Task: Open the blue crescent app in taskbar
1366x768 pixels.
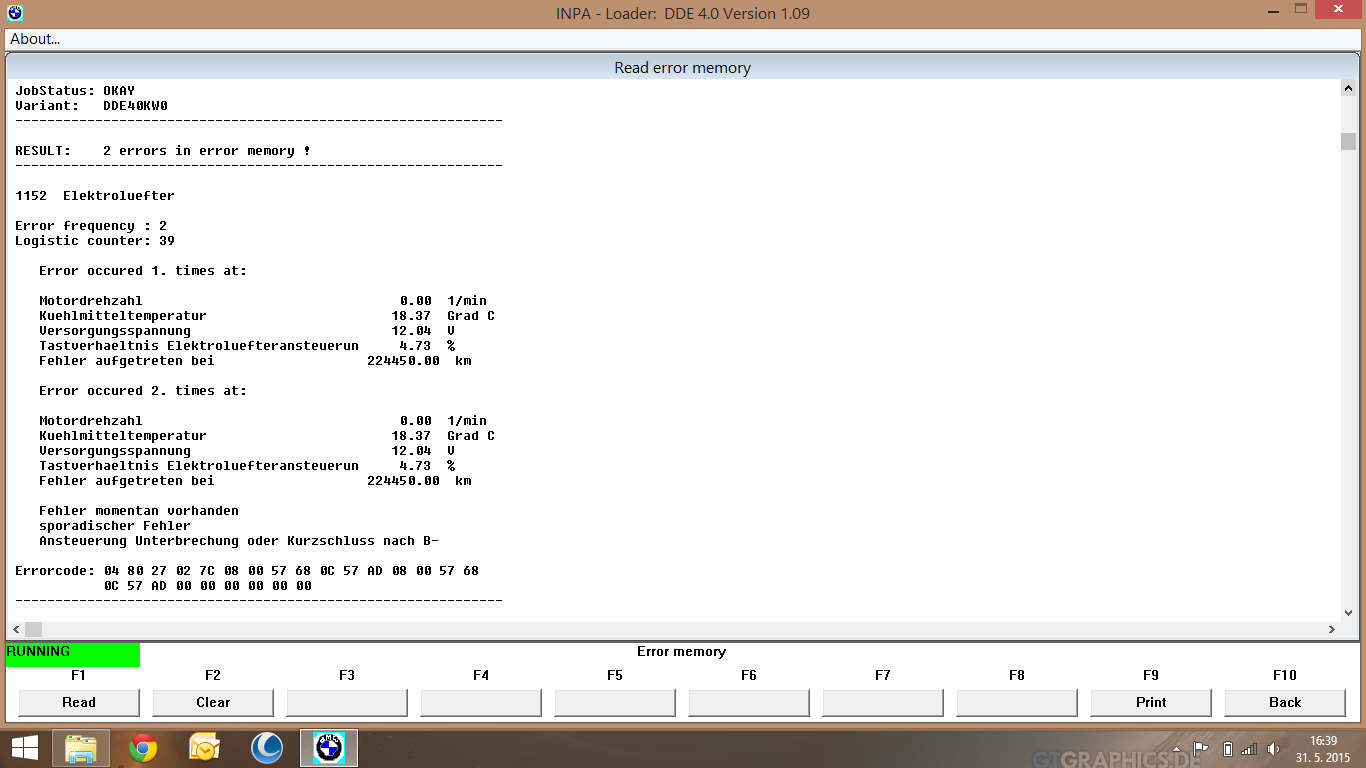Action: pos(267,748)
